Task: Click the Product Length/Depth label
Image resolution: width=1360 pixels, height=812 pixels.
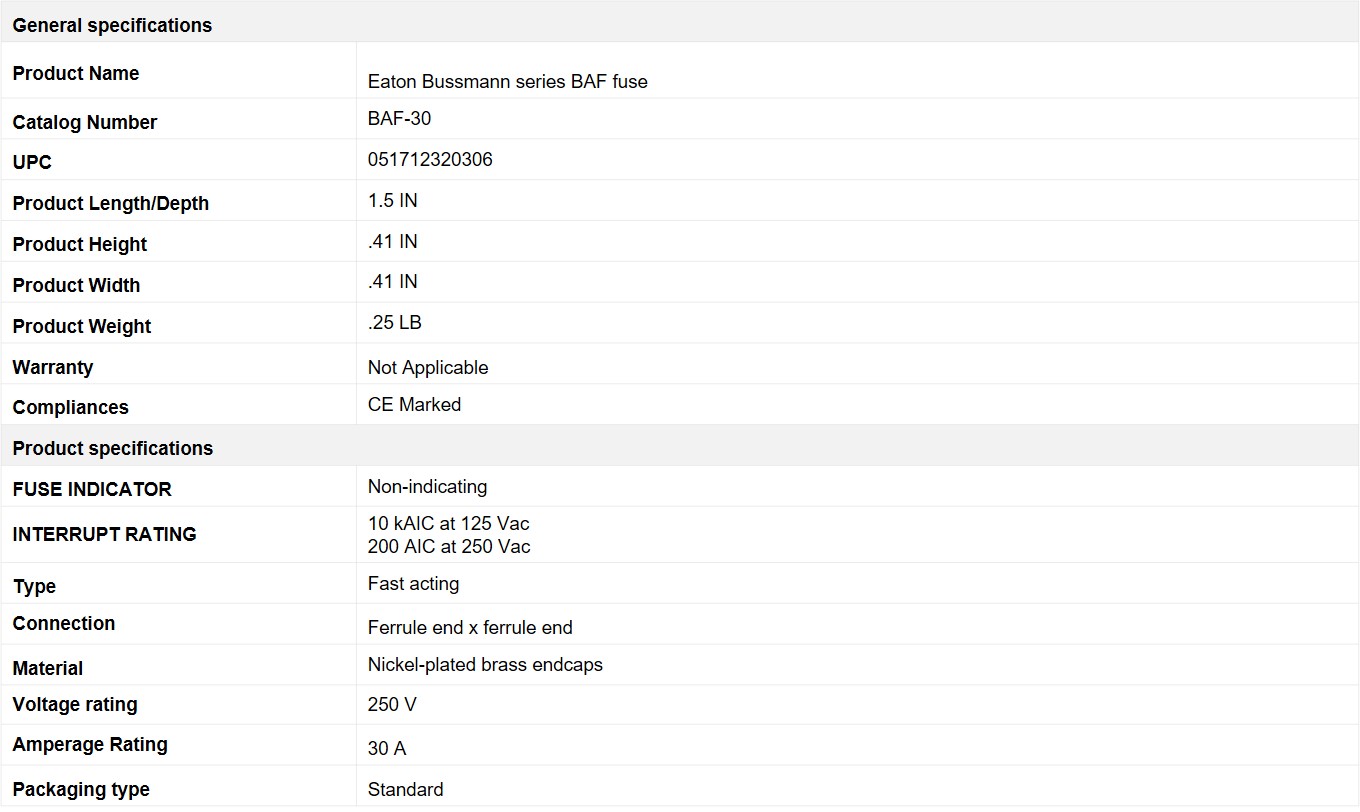Action: 110,203
